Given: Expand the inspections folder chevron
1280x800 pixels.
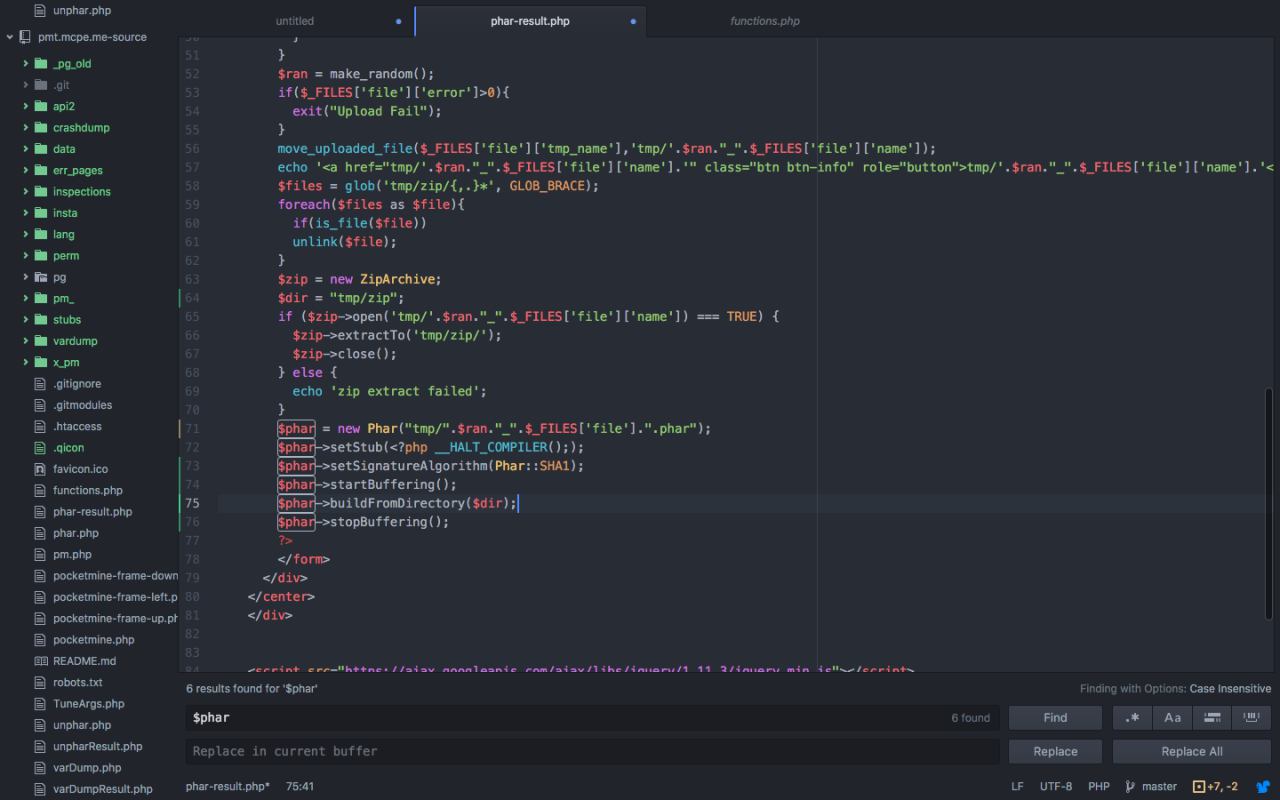Looking at the screenshot, I should pos(26,192).
